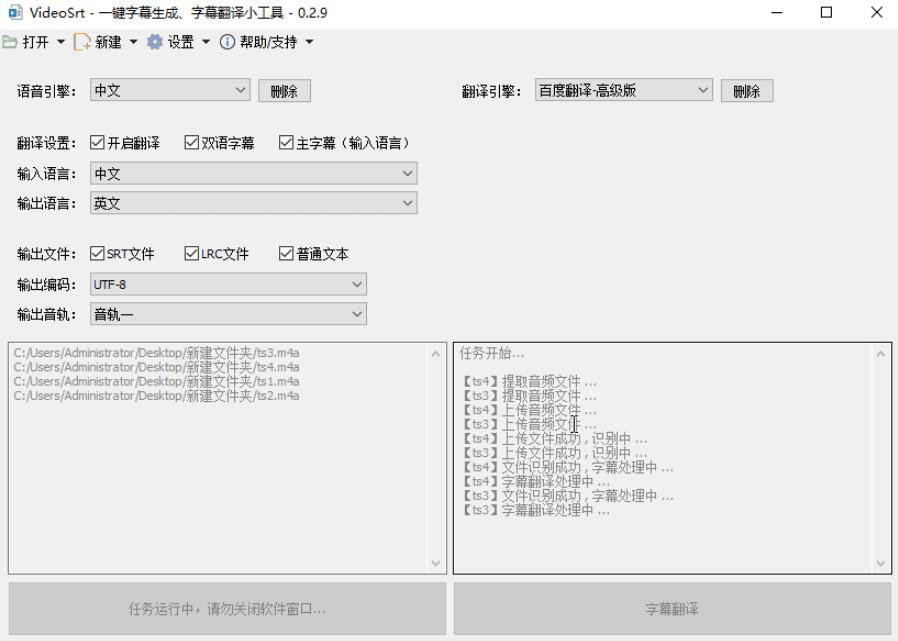Screen dimensions: 898x641
Task: Click scroll-up arrow of the file list
Action: pos(436,354)
